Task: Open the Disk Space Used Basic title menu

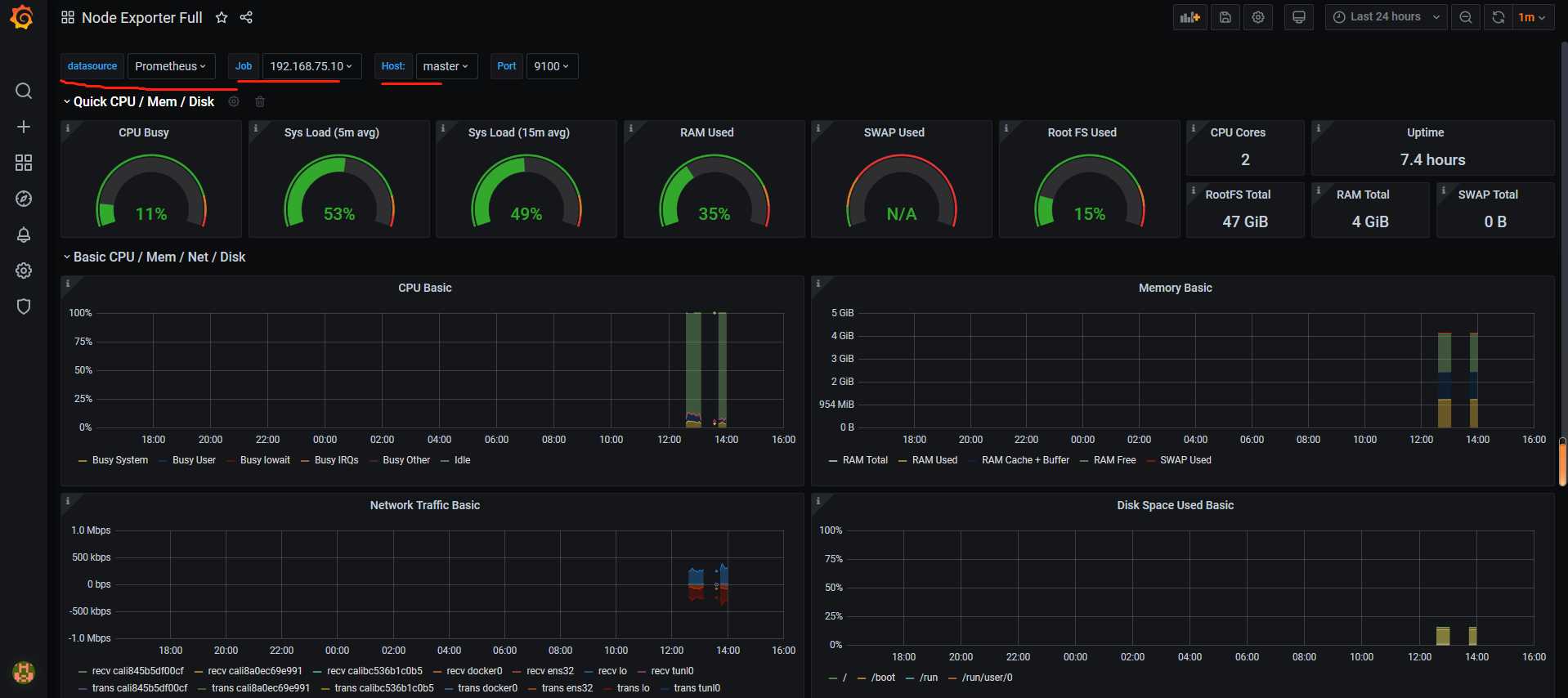Action: click(1176, 505)
